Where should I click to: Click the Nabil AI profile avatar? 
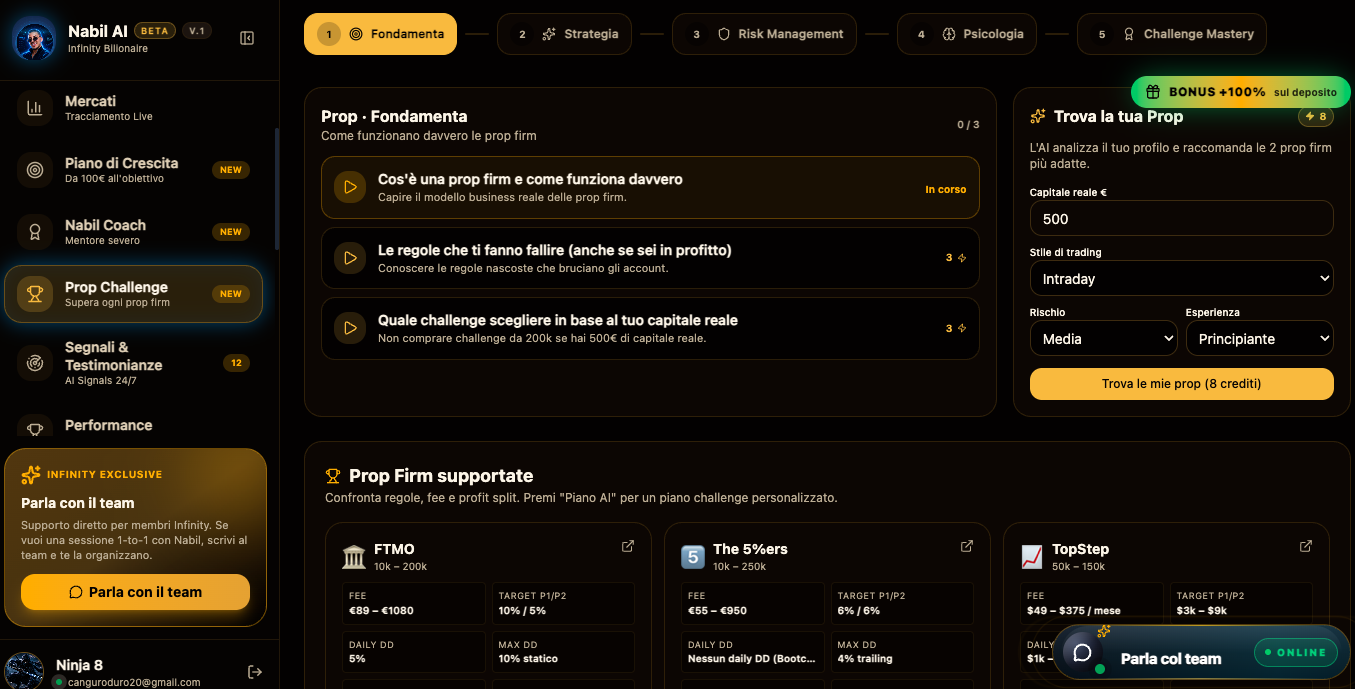tap(35, 39)
